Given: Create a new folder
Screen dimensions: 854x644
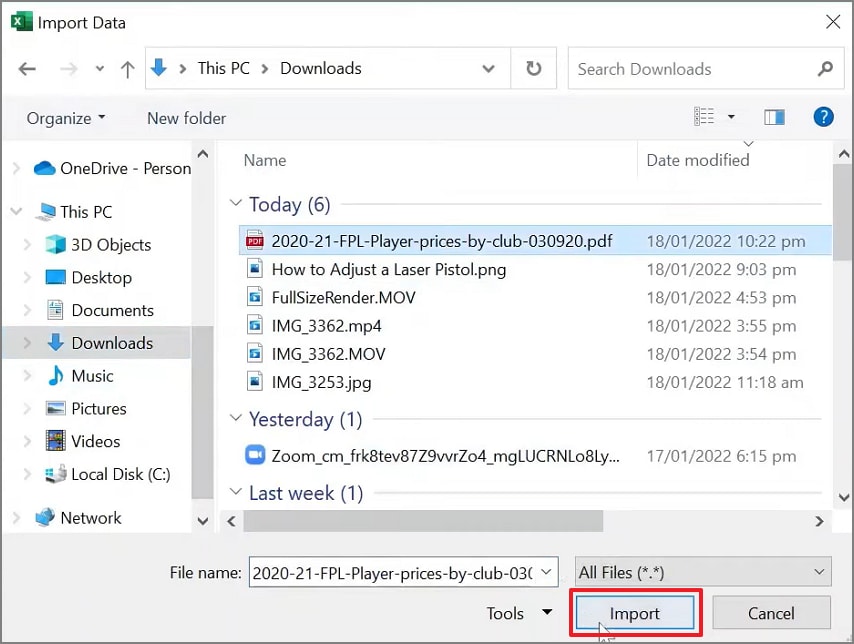Looking at the screenshot, I should click(186, 118).
